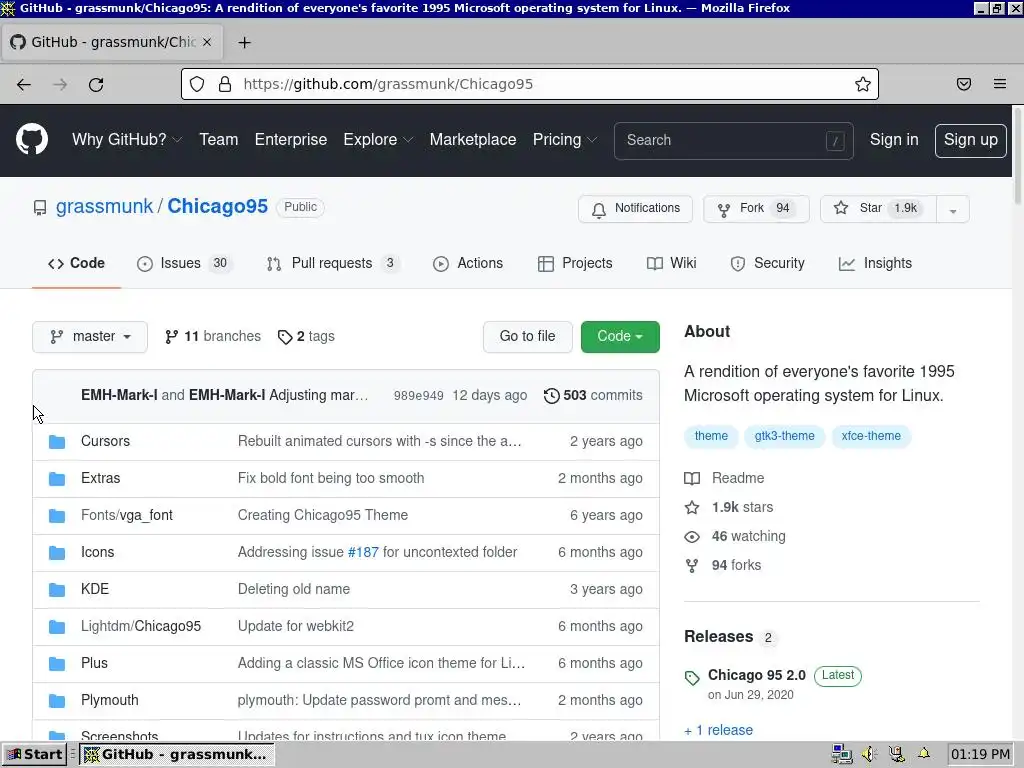Click the notification bell tray icon

pos(923,754)
